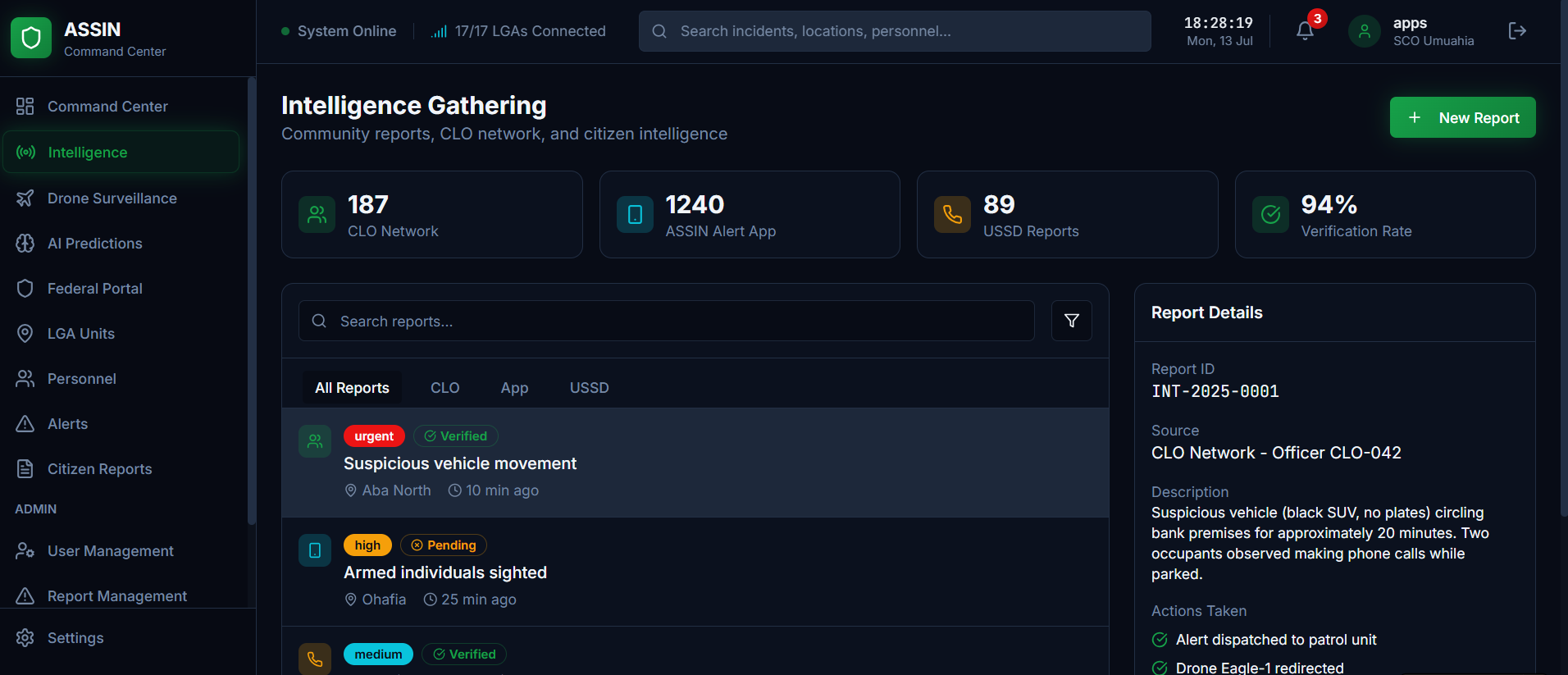Image resolution: width=1568 pixels, height=675 pixels.
Task: Click the Verification Rate check icon
Action: 1270,215
